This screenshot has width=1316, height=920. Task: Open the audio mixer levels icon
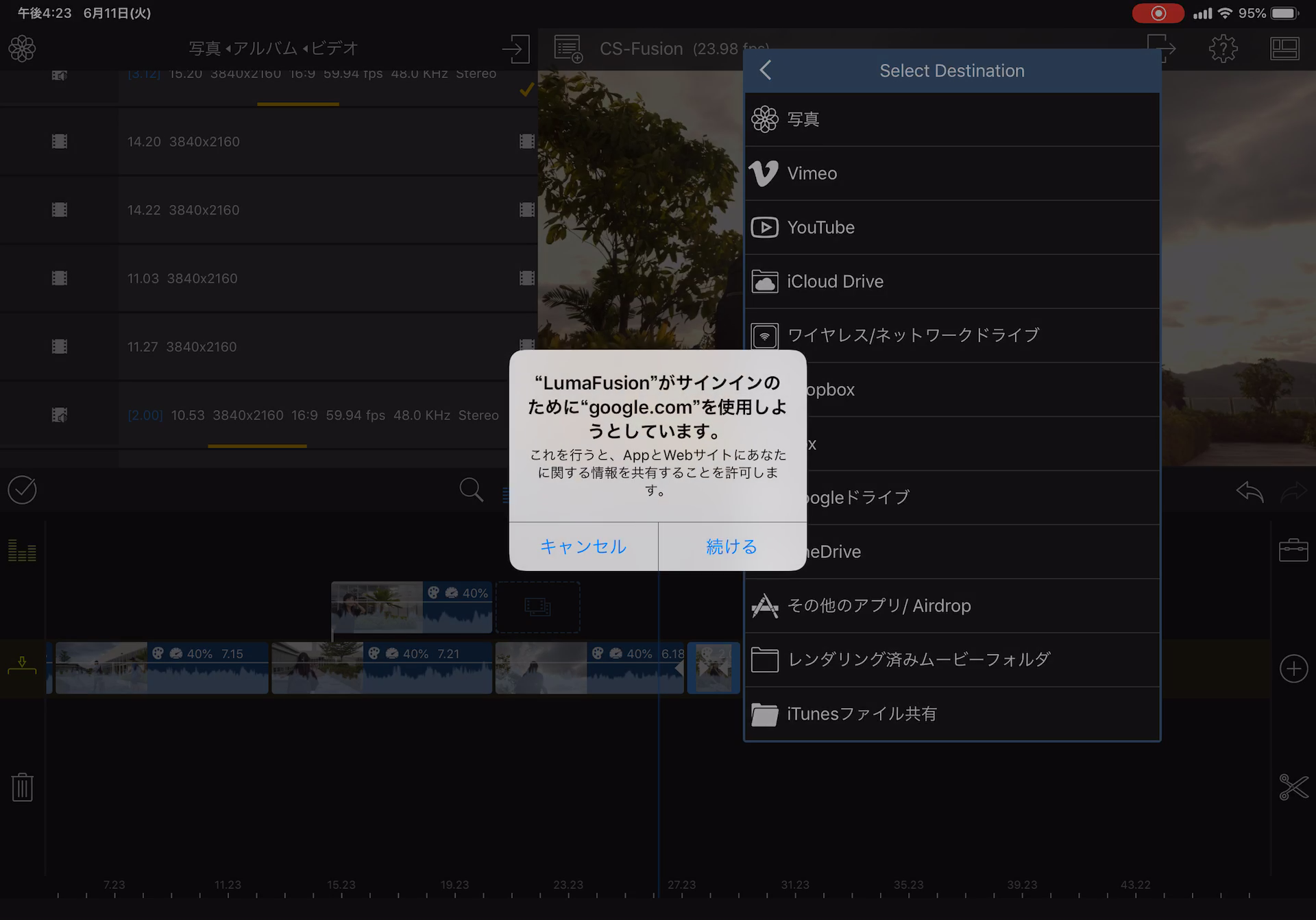coord(22,550)
